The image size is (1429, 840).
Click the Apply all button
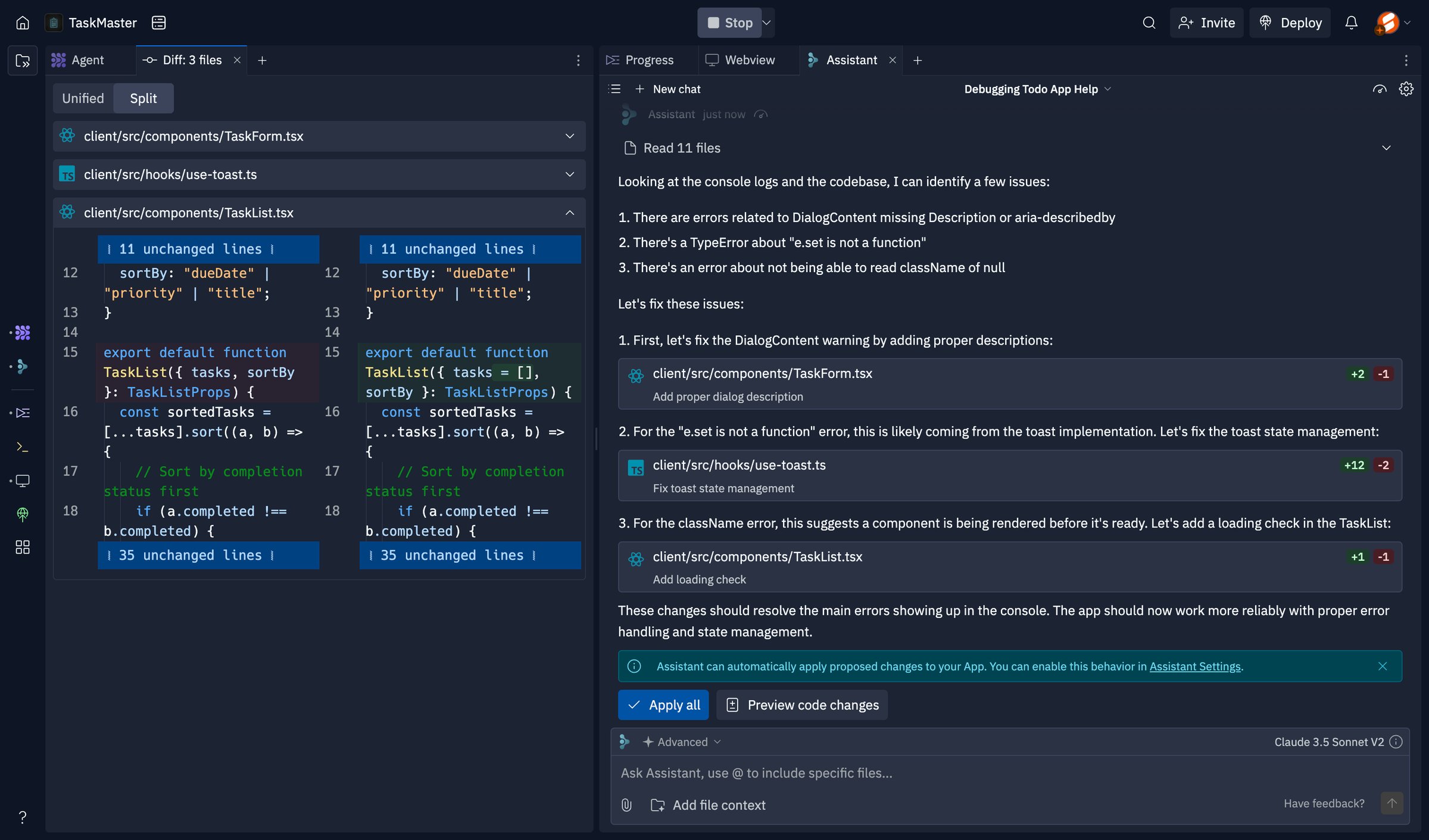point(663,705)
